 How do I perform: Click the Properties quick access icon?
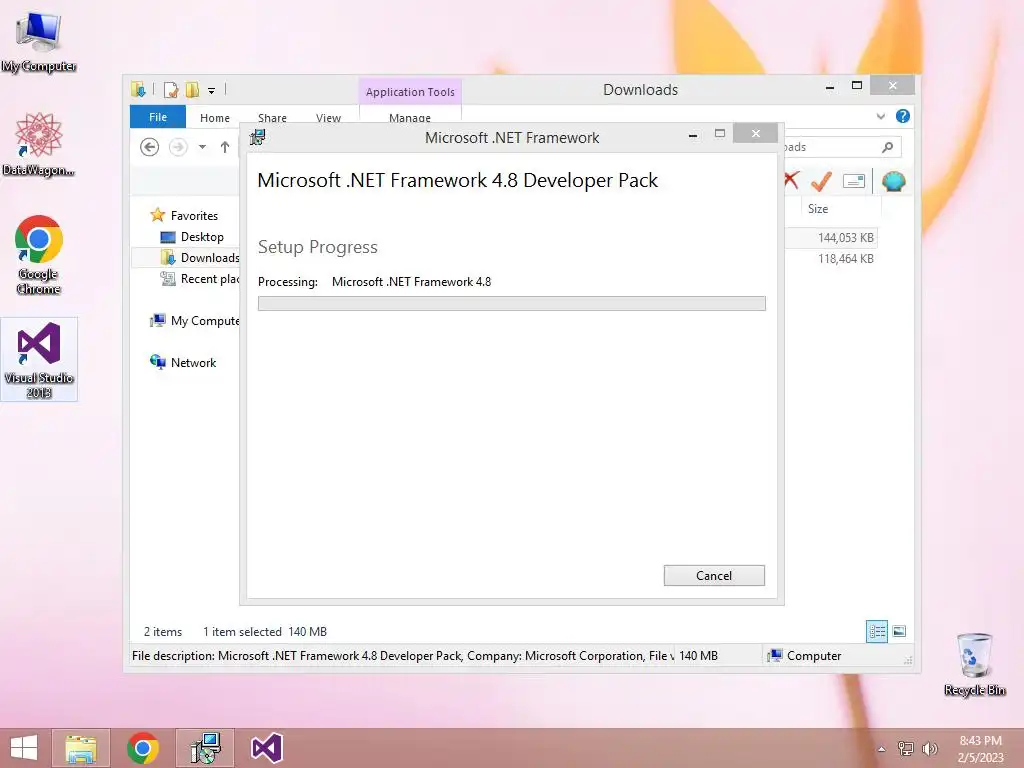[x=171, y=89]
